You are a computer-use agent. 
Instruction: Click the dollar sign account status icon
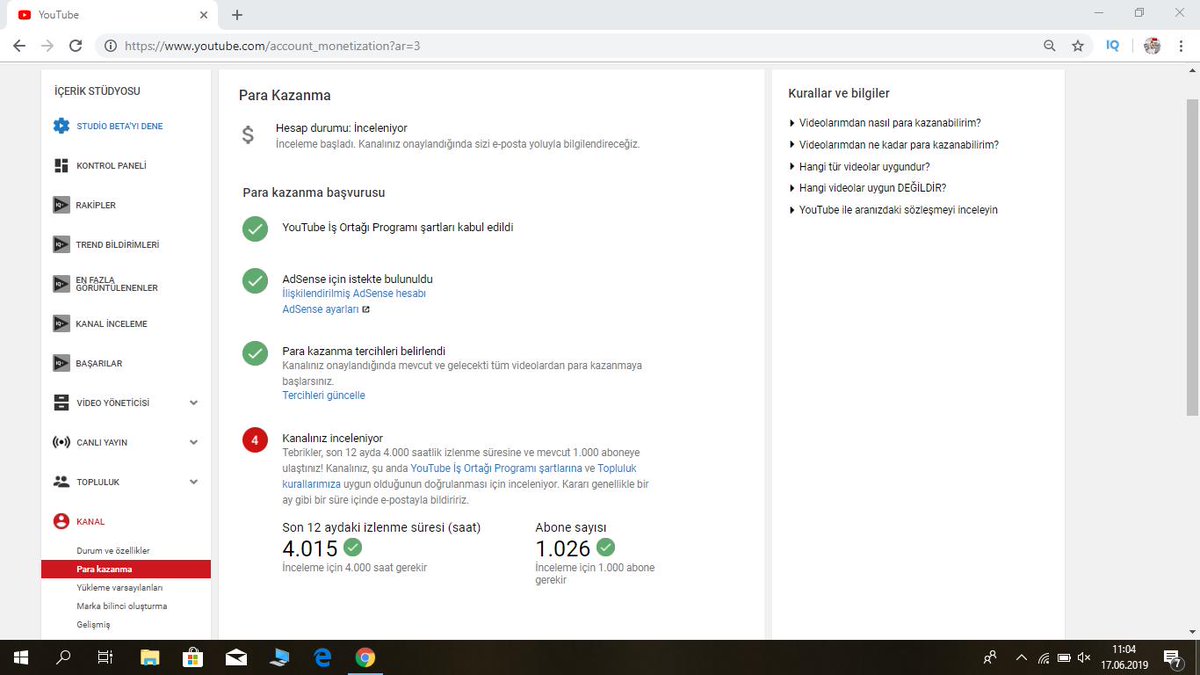point(248,135)
